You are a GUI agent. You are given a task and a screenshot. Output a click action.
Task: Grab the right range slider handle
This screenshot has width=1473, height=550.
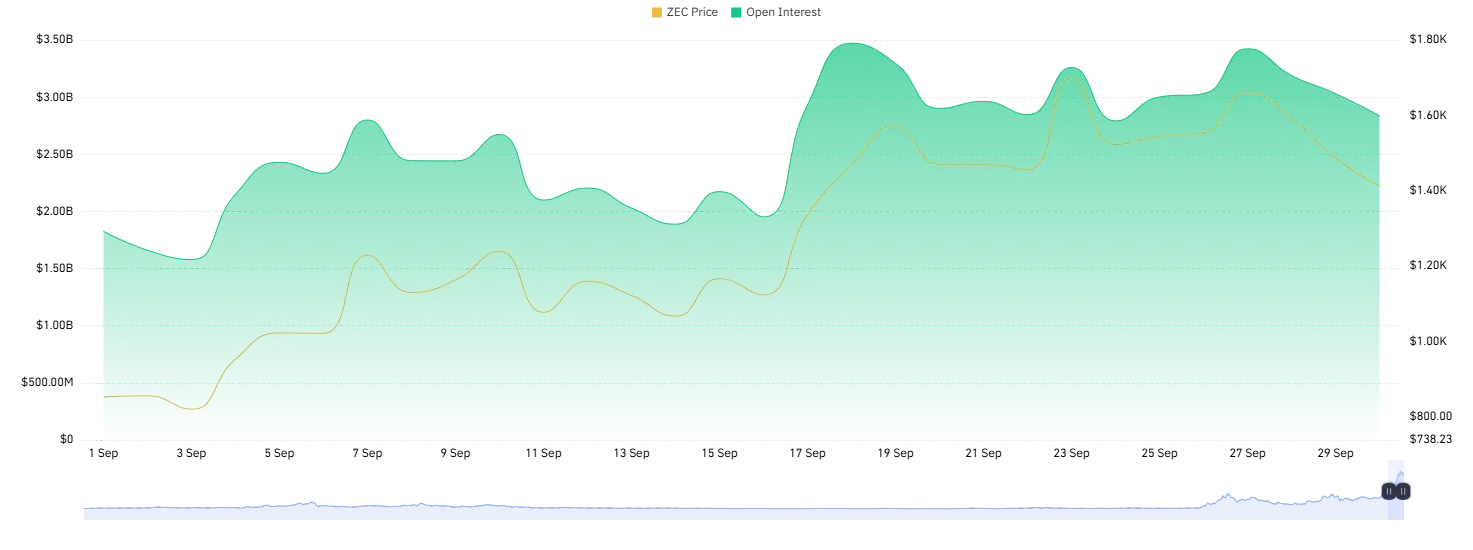coord(1403,491)
